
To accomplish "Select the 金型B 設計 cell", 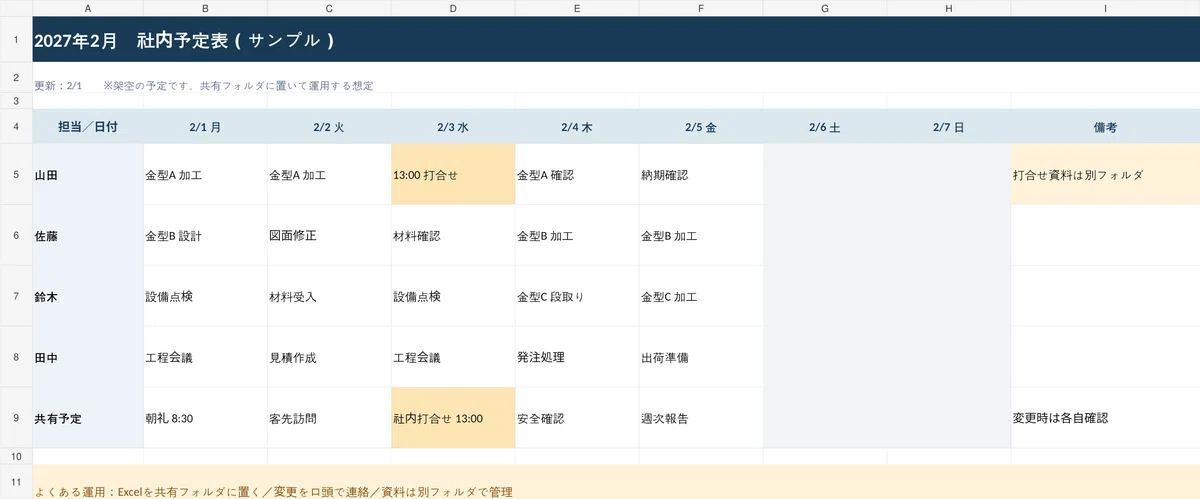I will point(206,236).
